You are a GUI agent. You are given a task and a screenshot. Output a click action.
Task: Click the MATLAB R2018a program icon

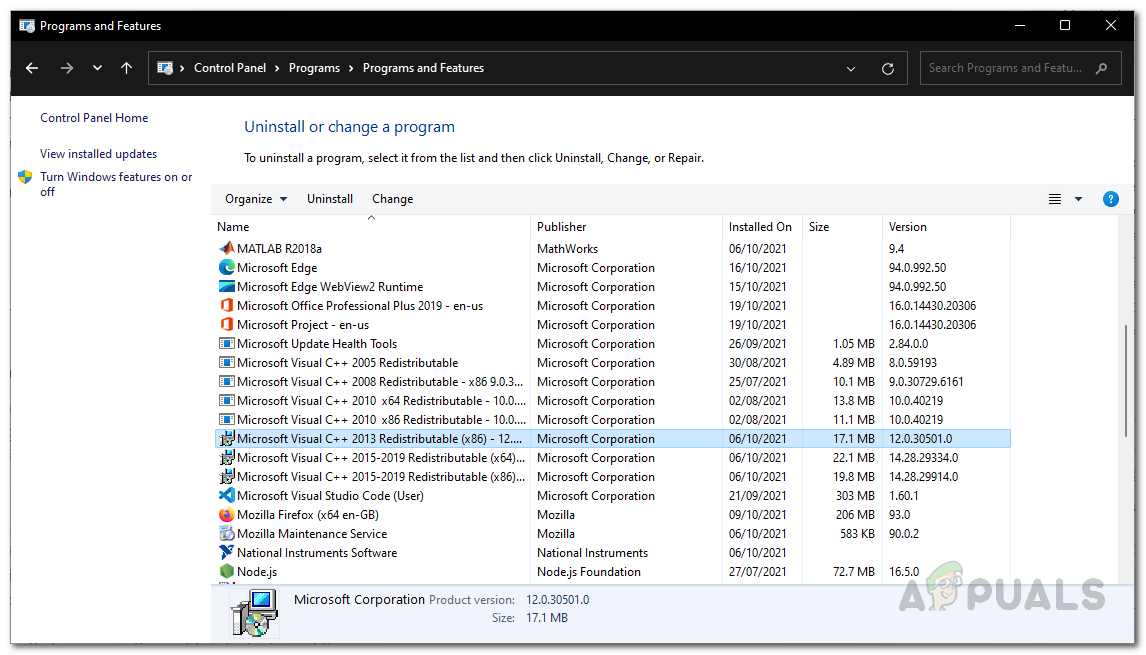(227, 249)
